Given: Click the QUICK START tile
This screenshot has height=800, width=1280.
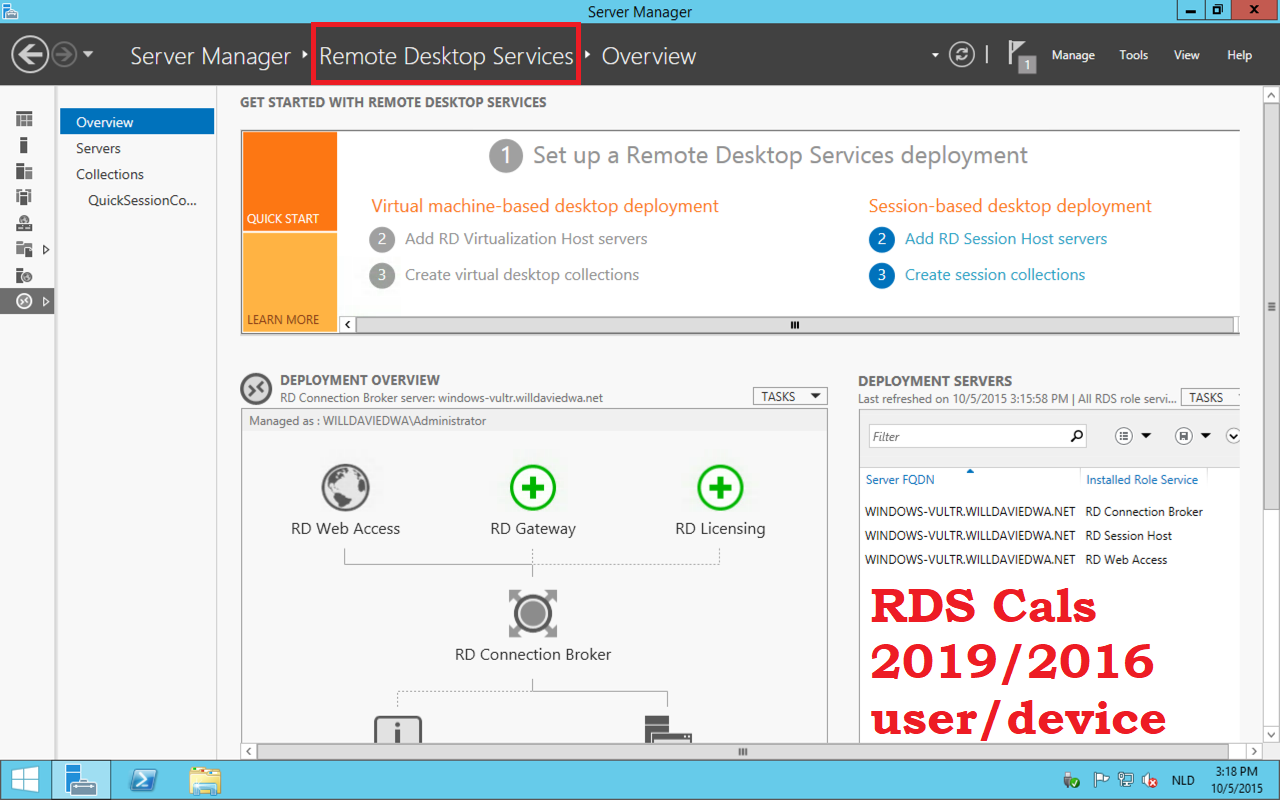Looking at the screenshot, I should click(289, 181).
